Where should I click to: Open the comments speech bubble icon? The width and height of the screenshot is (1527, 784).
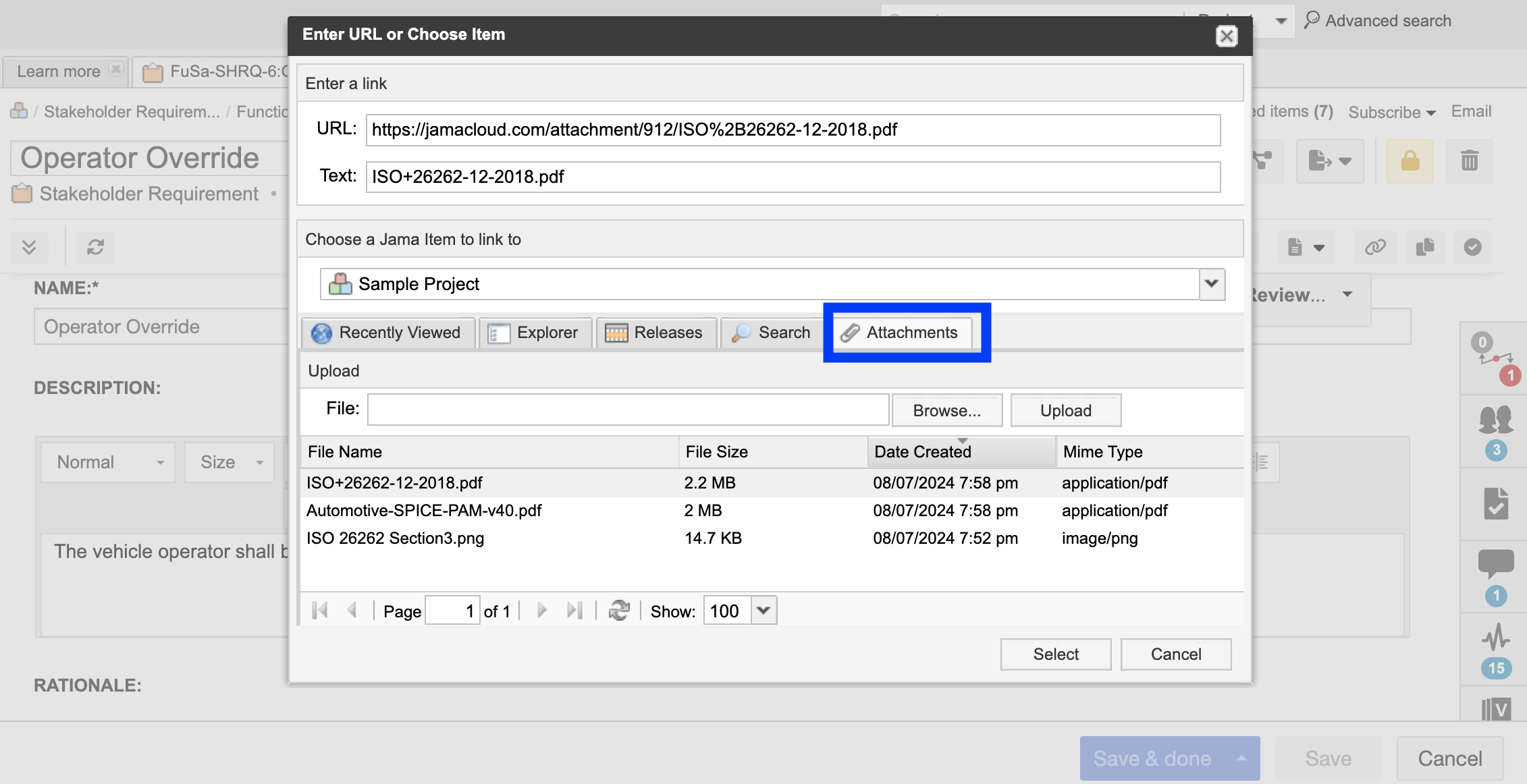pyautogui.click(x=1496, y=562)
